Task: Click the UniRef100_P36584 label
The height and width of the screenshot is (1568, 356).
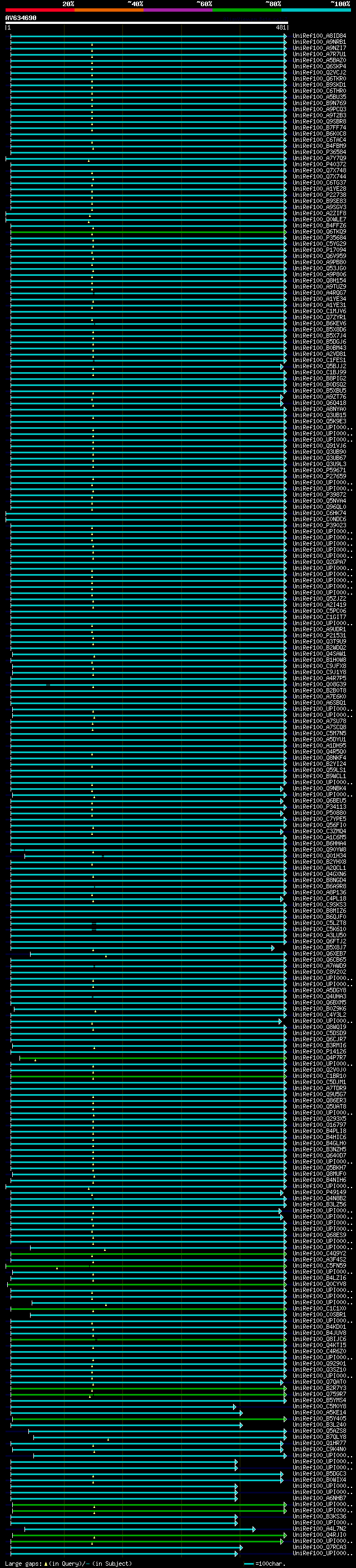Action: (x=319, y=152)
